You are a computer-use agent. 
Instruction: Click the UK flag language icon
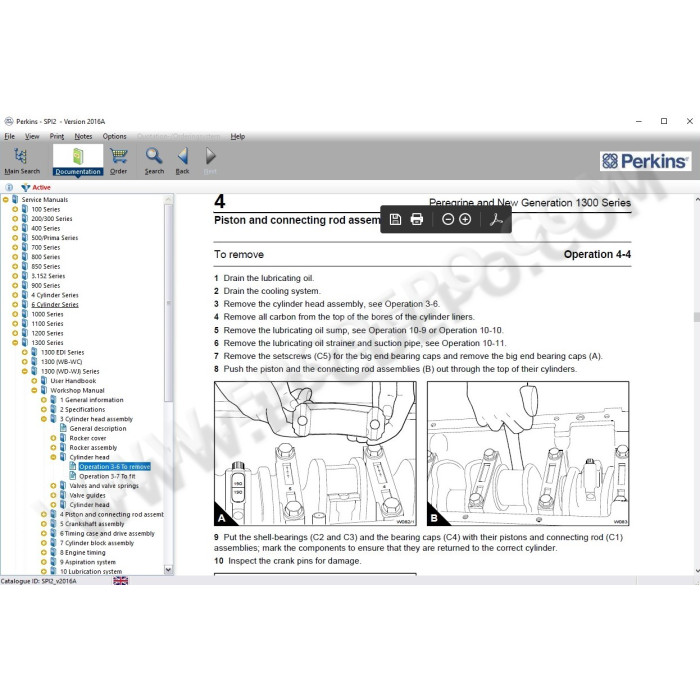coord(121,581)
